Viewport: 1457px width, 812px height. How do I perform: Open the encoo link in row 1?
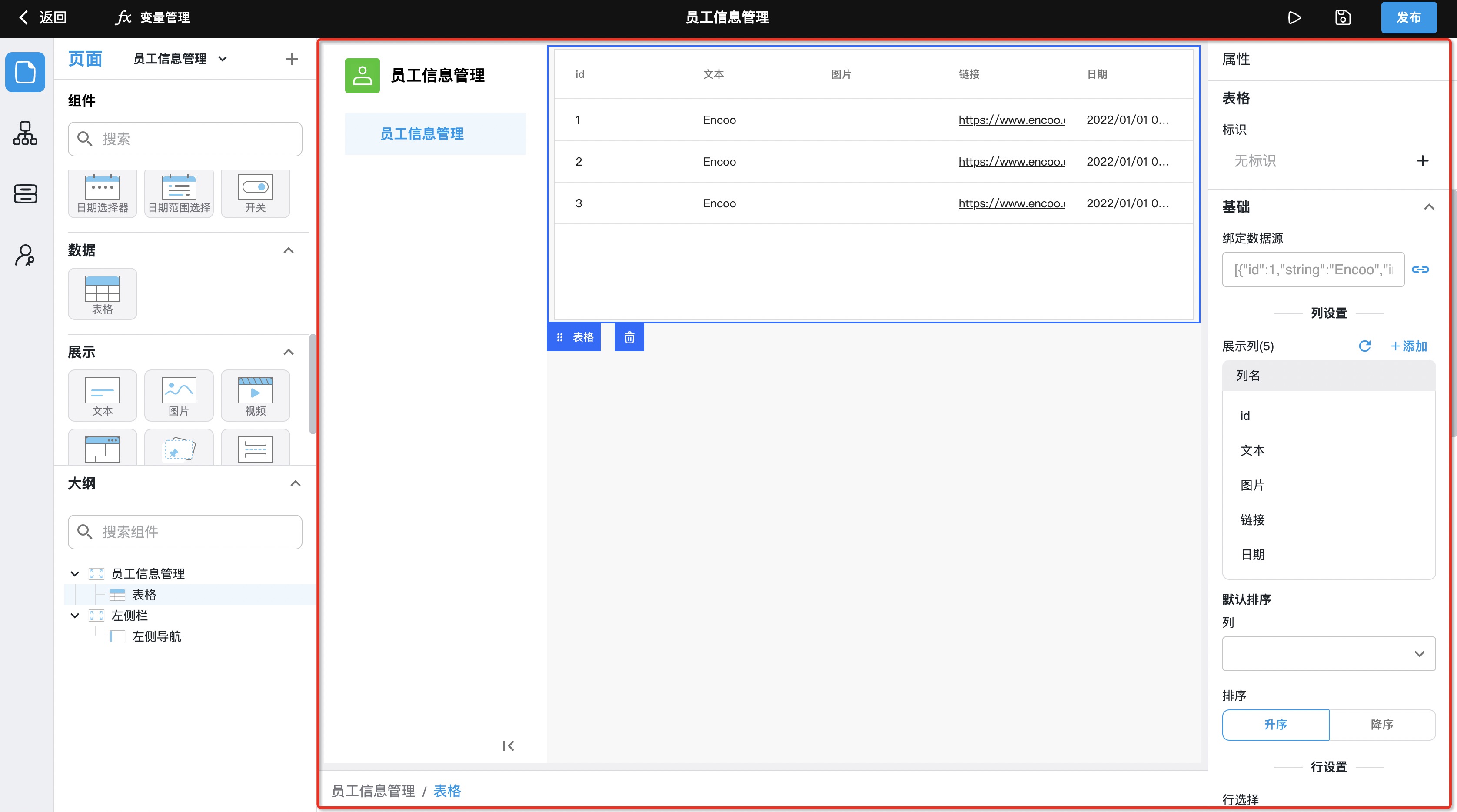pos(1011,120)
